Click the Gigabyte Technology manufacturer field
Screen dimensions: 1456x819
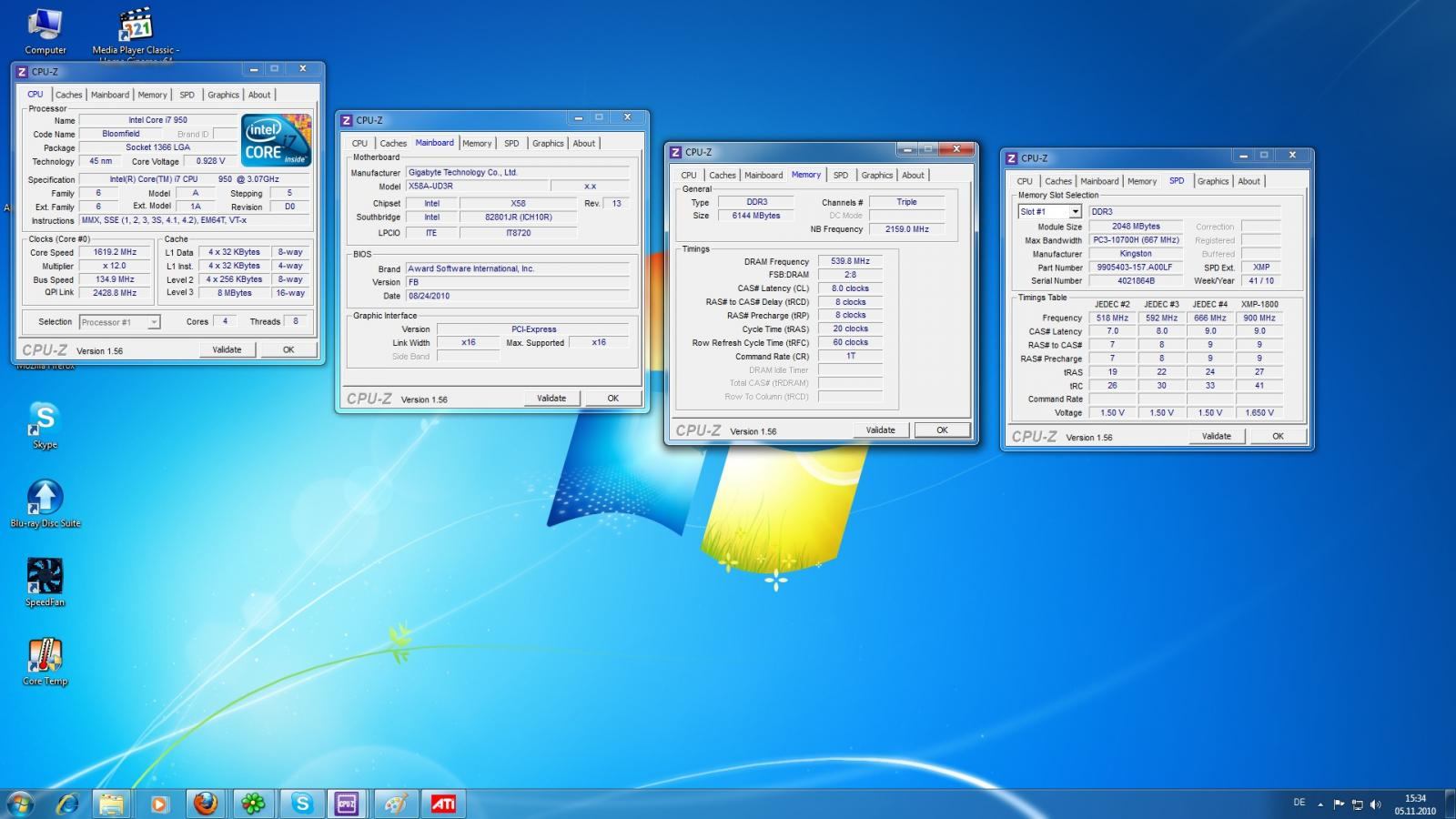tap(518, 172)
